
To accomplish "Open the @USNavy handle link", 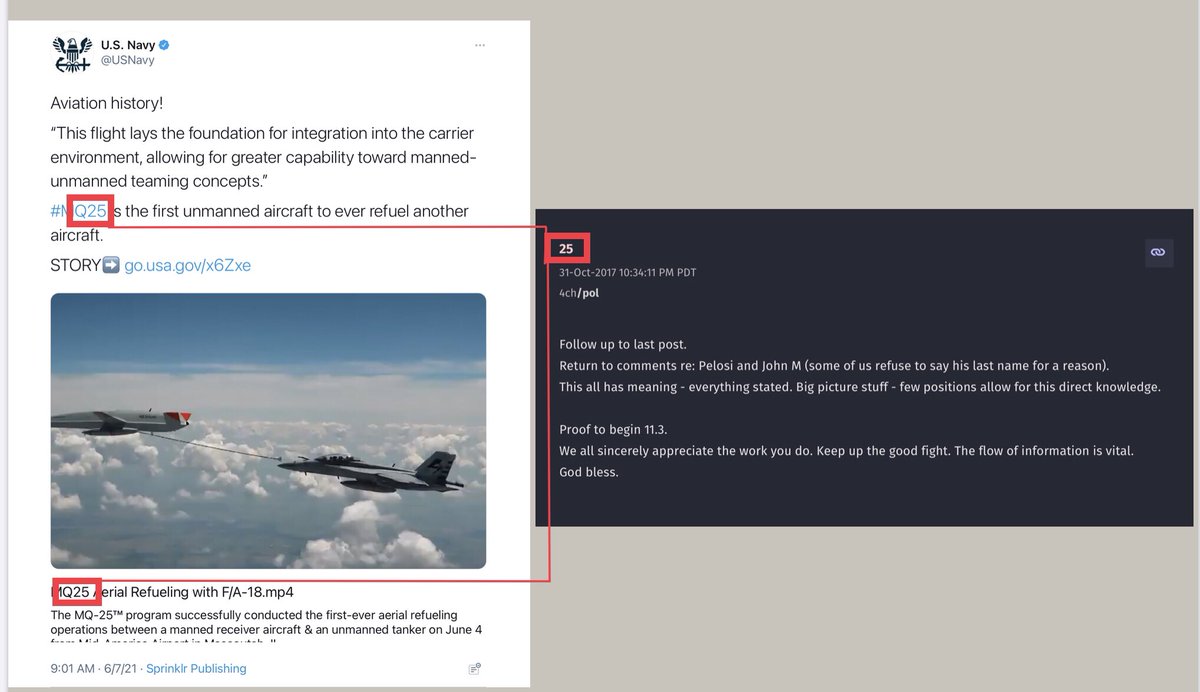I will 127,61.
